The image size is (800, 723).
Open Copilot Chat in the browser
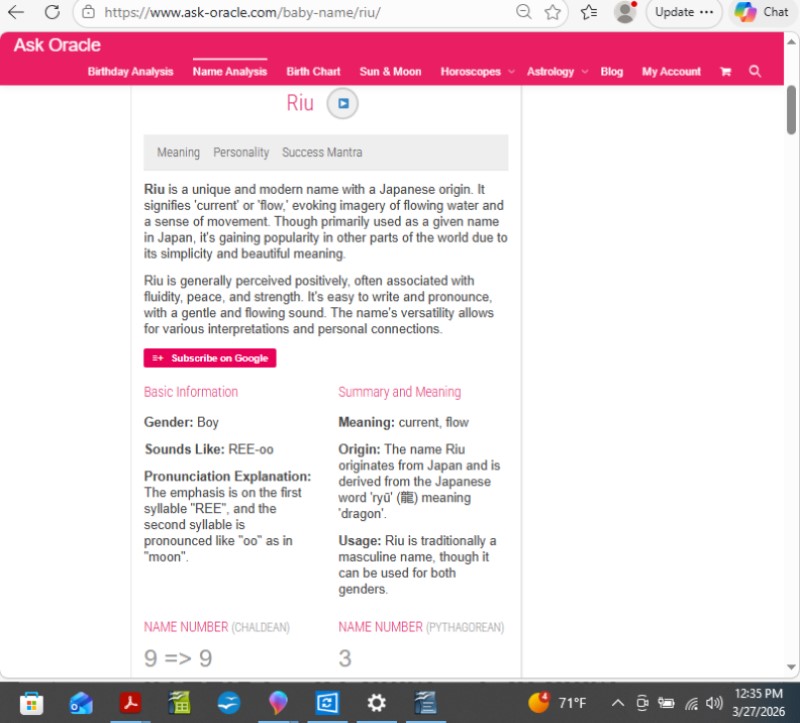click(762, 12)
